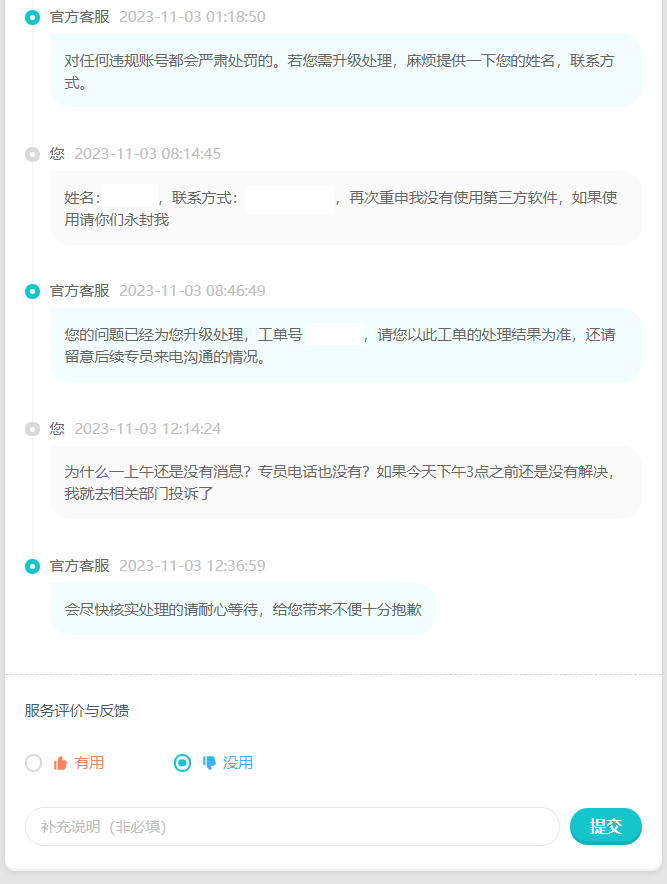Click the message bubble mentioning 工单号
Image resolution: width=667 pixels, height=884 pixels.
coord(346,345)
